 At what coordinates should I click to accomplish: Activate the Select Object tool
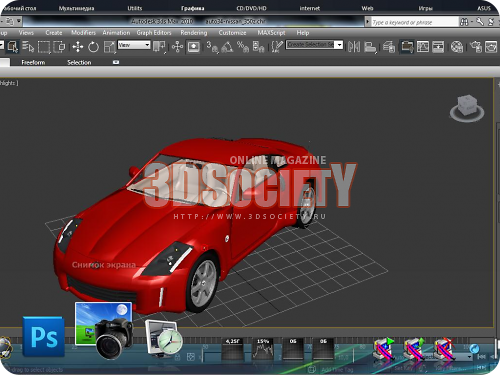12,47
